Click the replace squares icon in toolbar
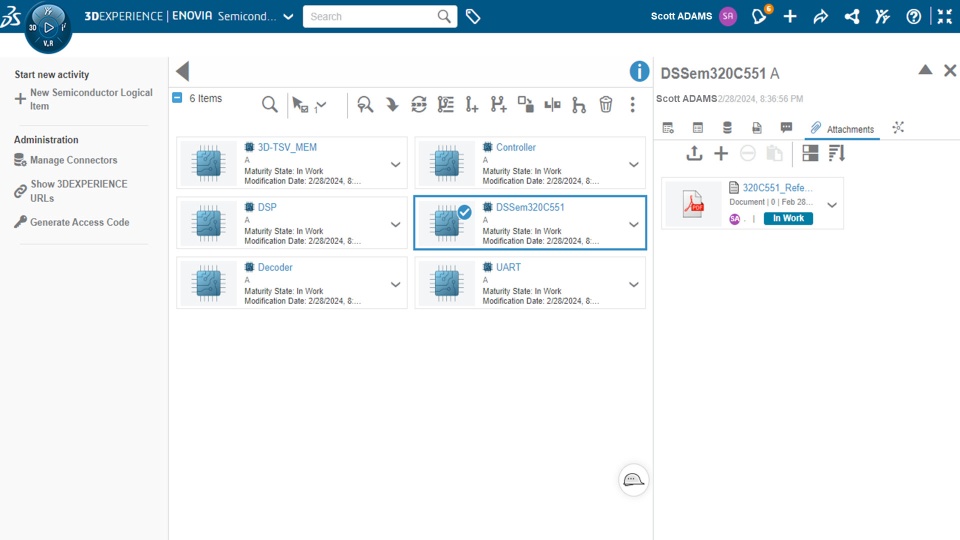This screenshot has width=960, height=540. 525,104
